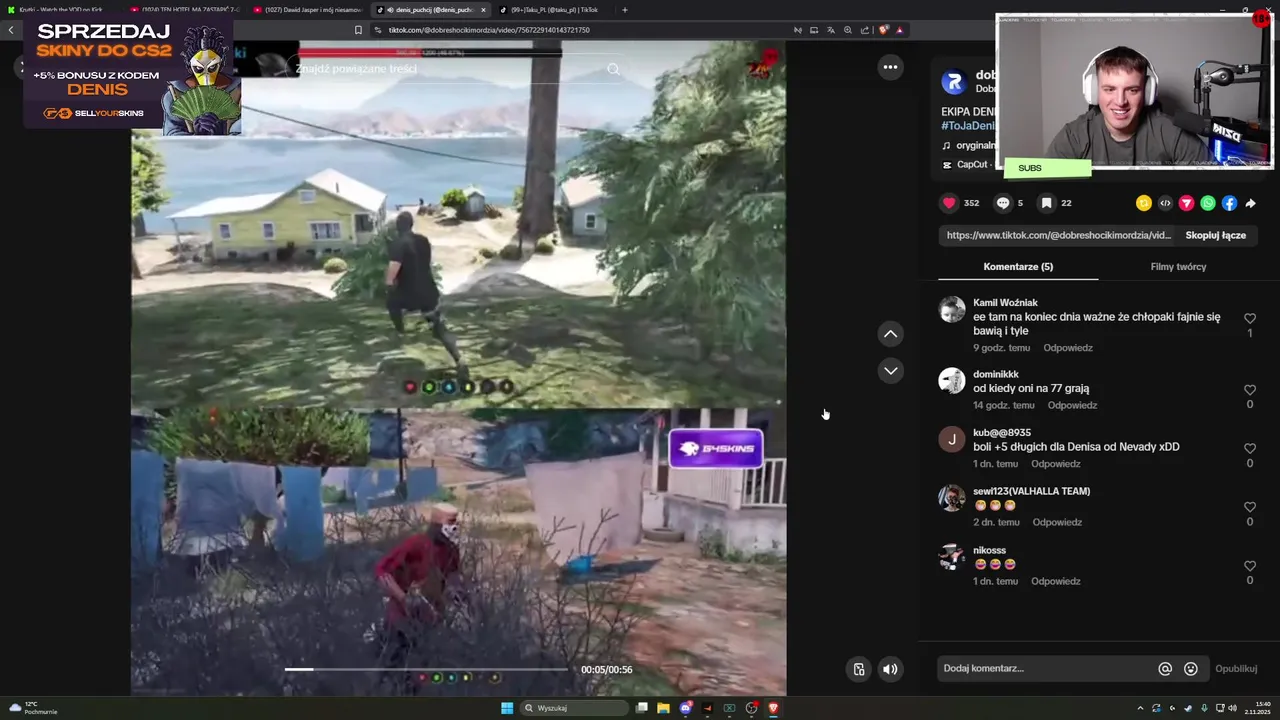Viewport: 1280px width, 720px height.
Task: Open Discord from the taskbar
Action: [x=685, y=708]
